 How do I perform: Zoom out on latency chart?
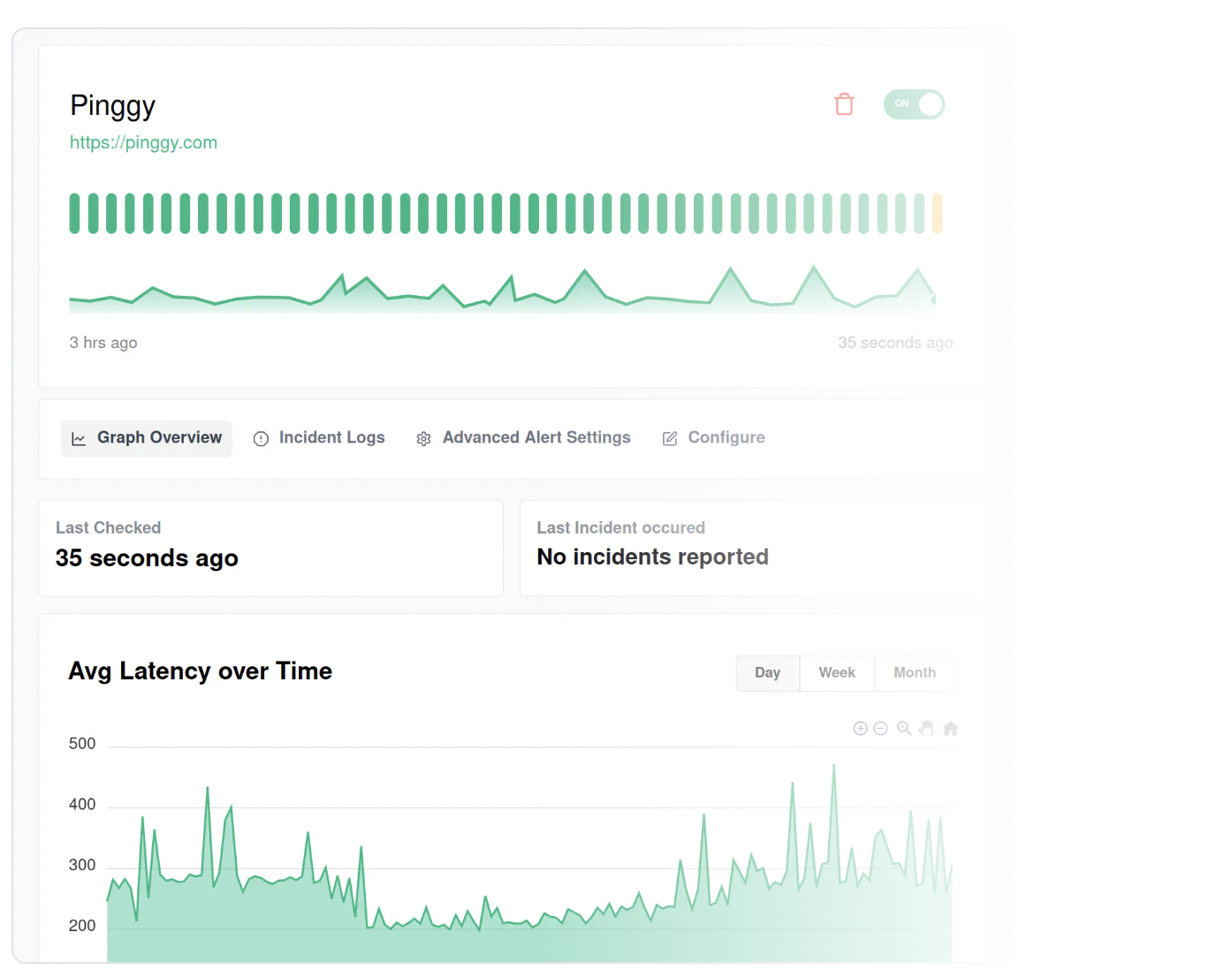pyautogui.click(x=880, y=728)
